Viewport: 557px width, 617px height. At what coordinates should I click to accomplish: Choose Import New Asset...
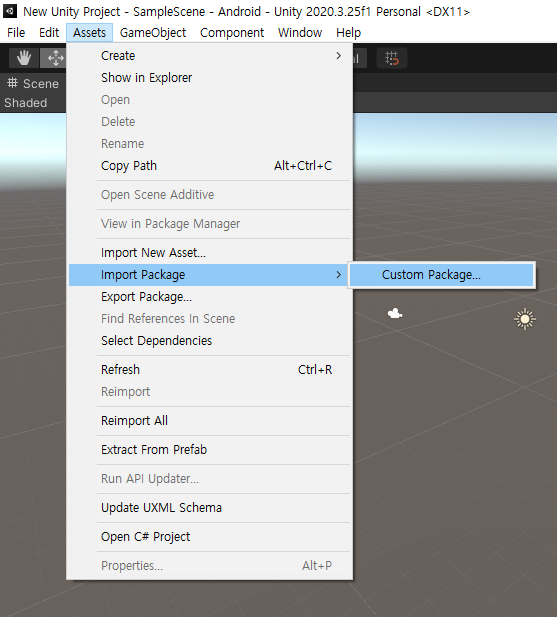coord(210,253)
